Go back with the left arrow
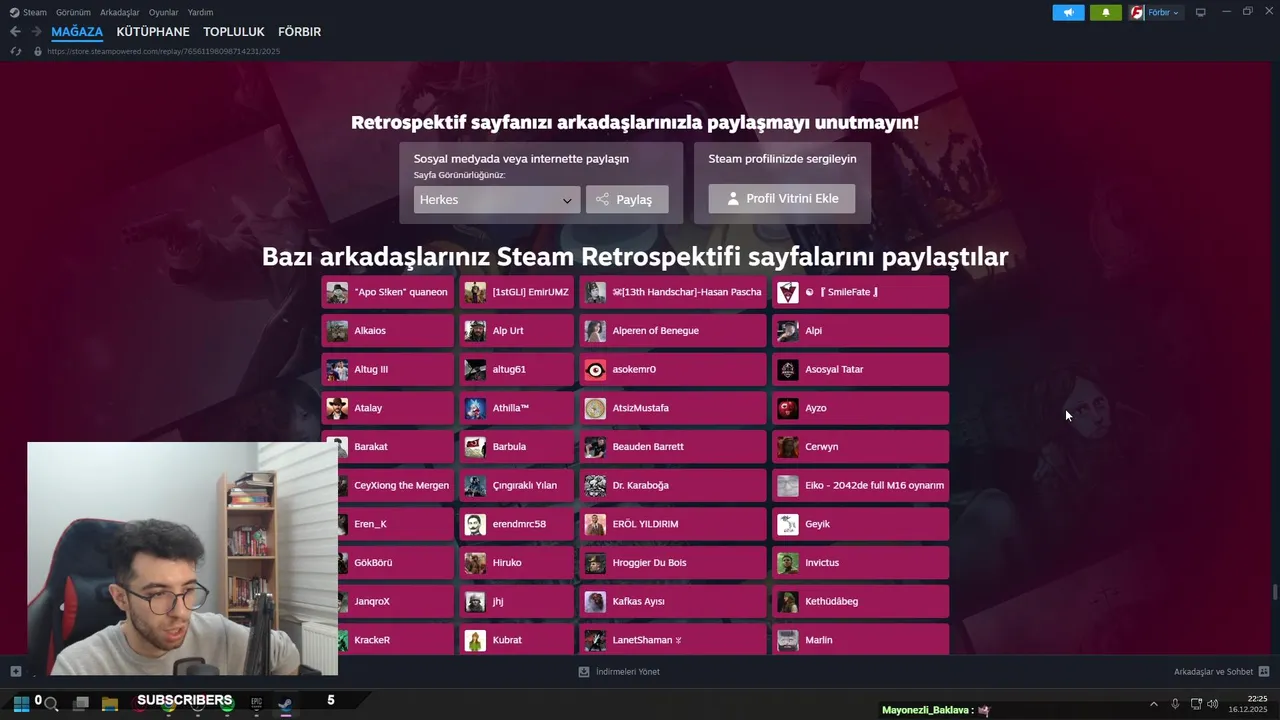The image size is (1280, 720). pyautogui.click(x=15, y=32)
